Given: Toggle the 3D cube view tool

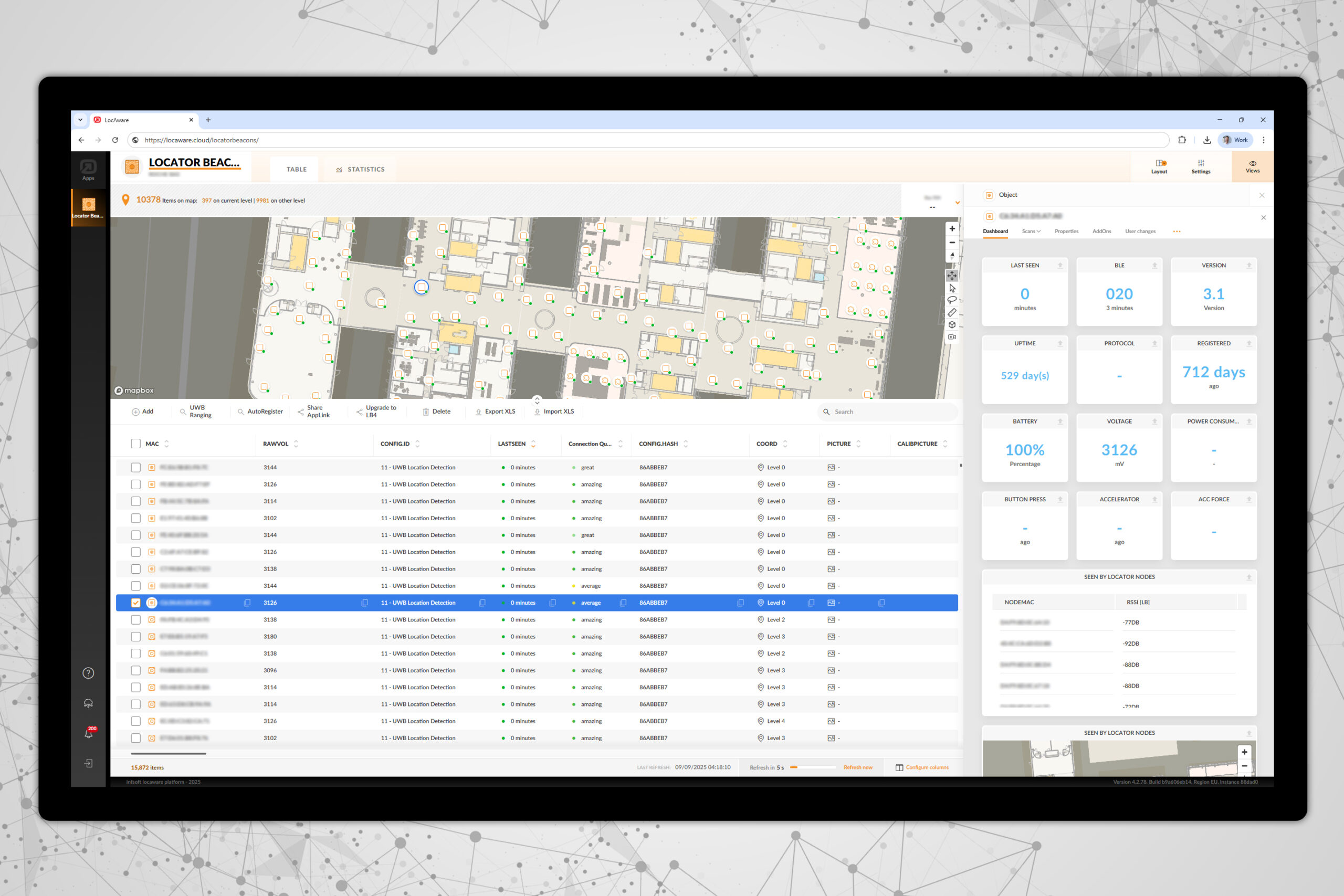Looking at the screenshot, I should coord(952,324).
